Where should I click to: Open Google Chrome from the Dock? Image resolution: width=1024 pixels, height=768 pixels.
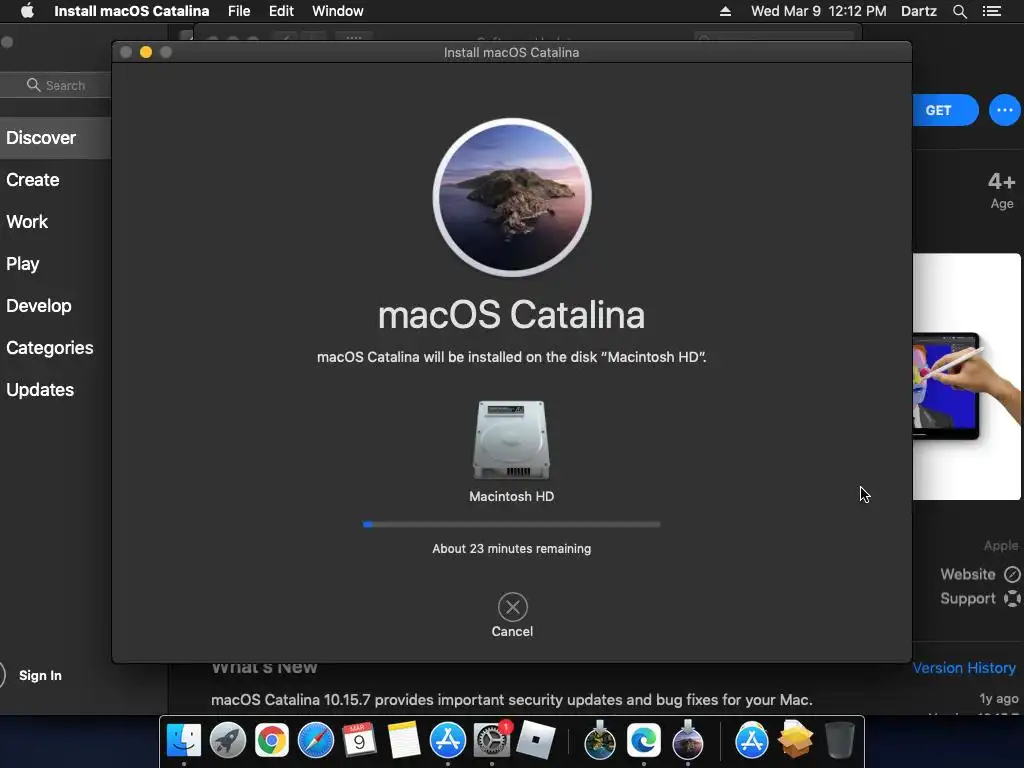(272, 741)
